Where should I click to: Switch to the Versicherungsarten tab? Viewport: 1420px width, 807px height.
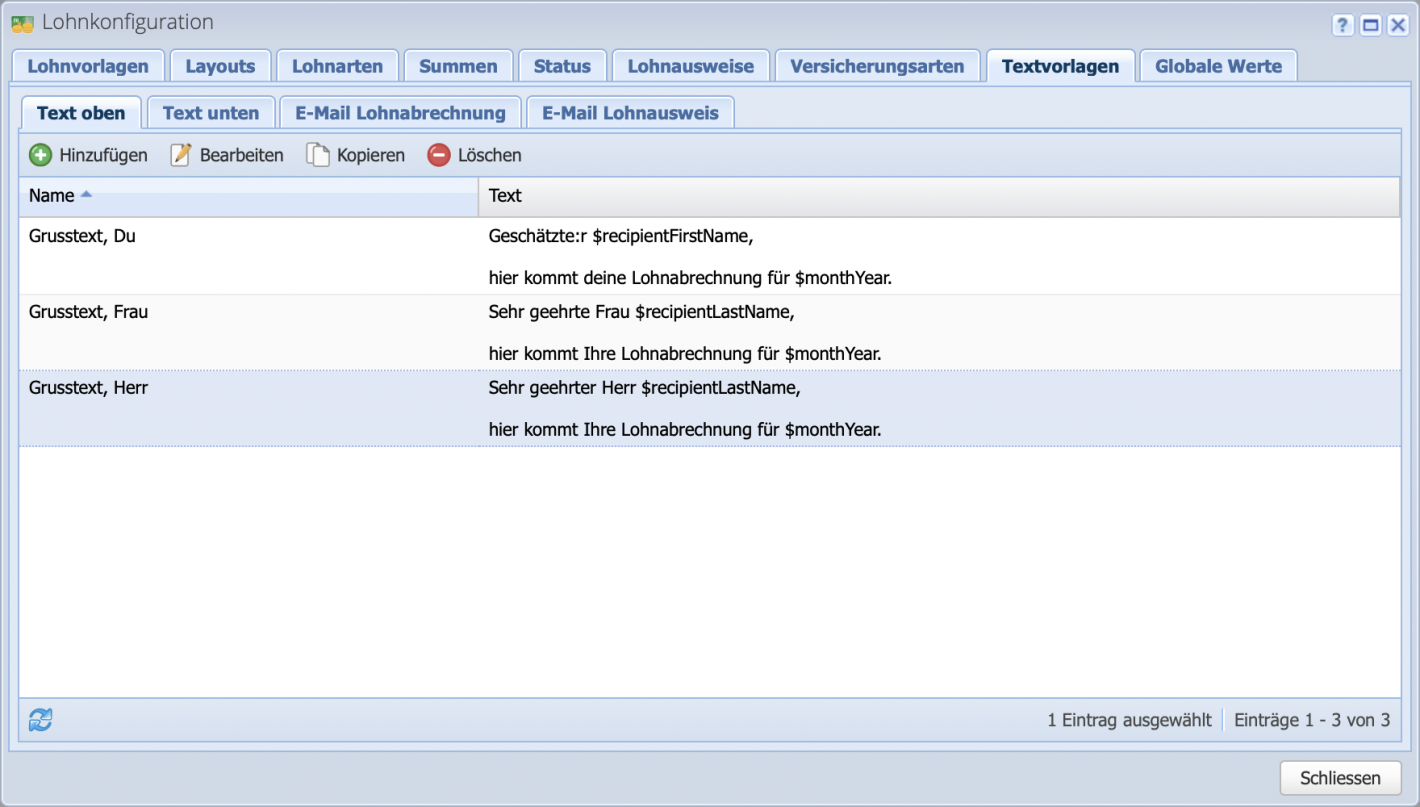[877, 65]
